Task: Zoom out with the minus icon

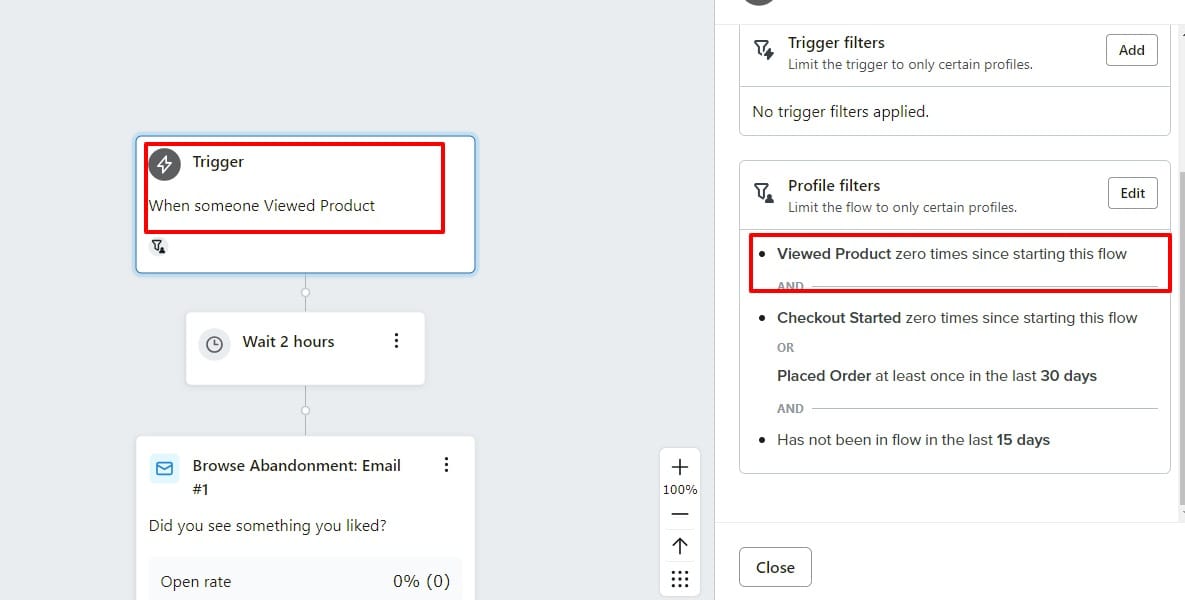Action: click(680, 514)
